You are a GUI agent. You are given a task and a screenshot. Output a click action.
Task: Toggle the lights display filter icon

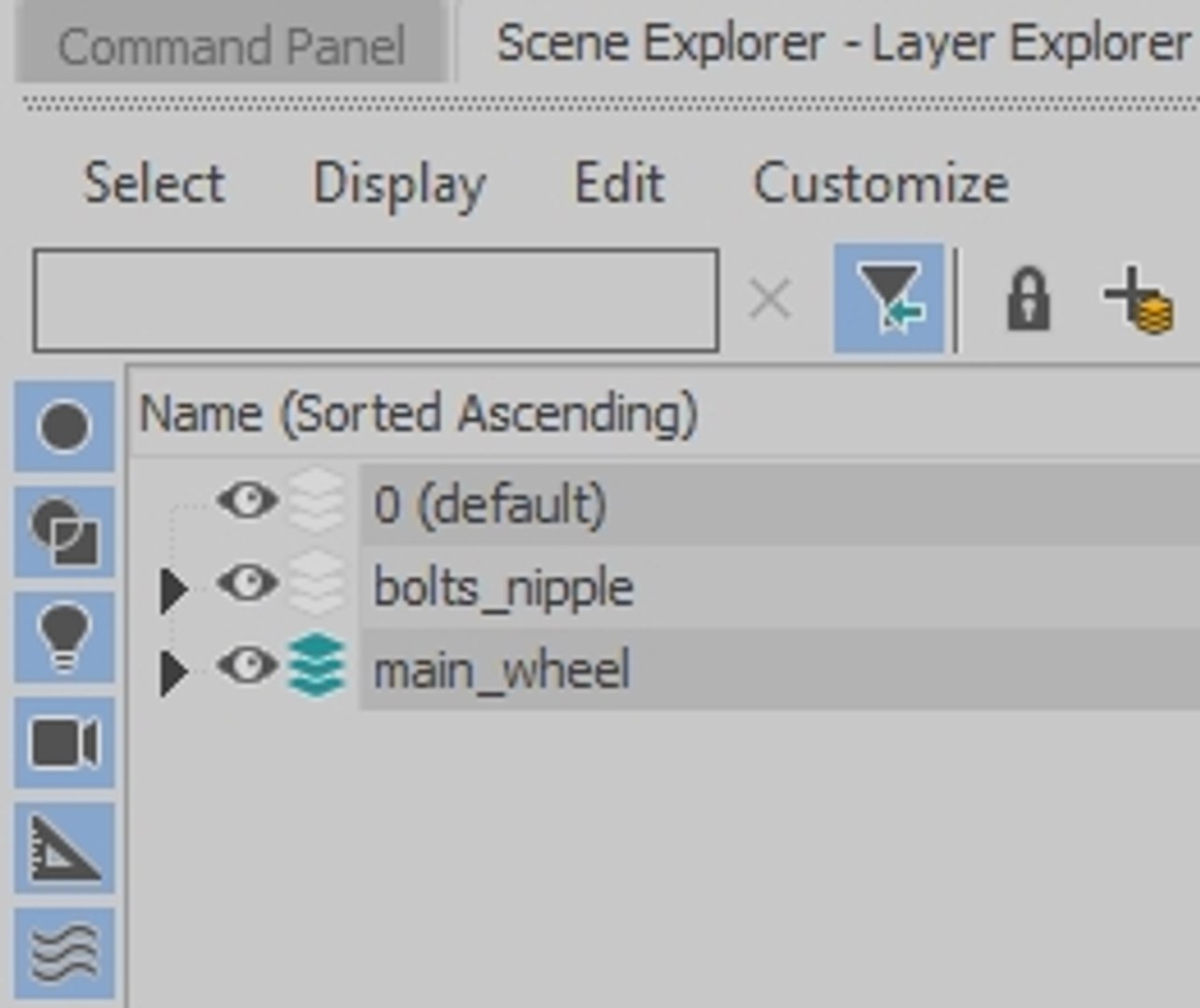coord(63,637)
